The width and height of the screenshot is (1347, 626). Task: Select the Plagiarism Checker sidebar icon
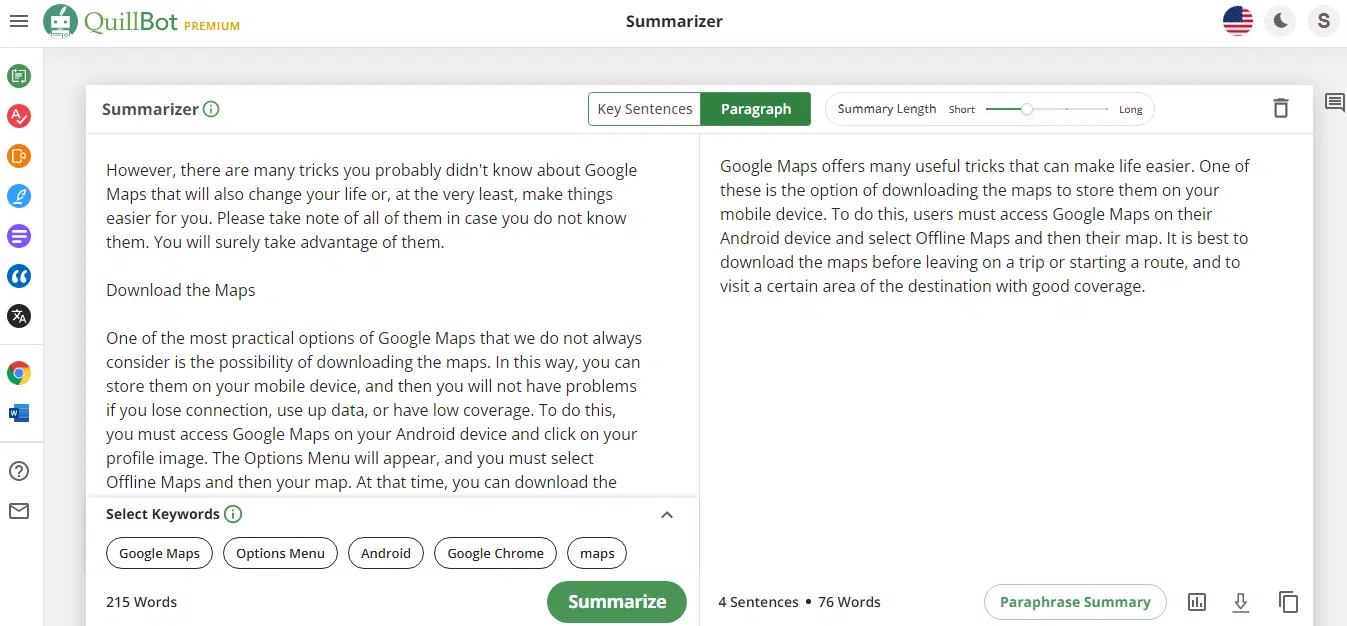coord(20,156)
